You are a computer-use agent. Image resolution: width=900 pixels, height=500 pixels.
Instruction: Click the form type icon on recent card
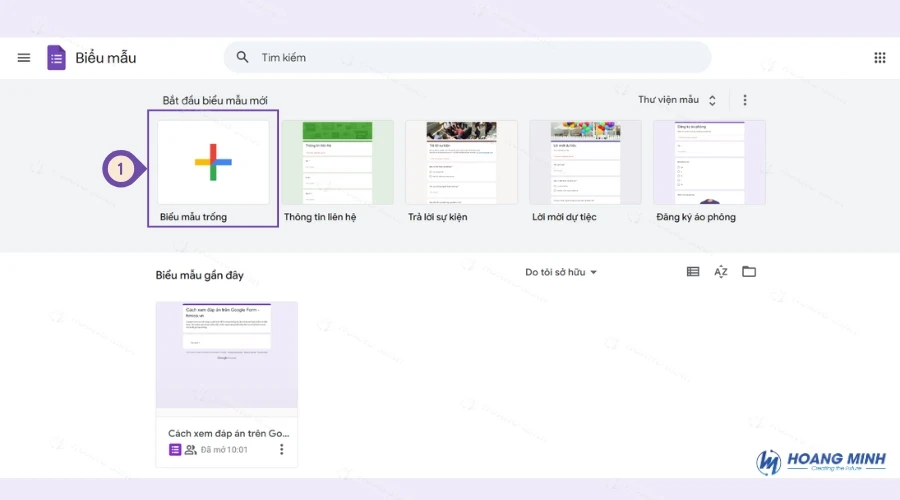175,449
